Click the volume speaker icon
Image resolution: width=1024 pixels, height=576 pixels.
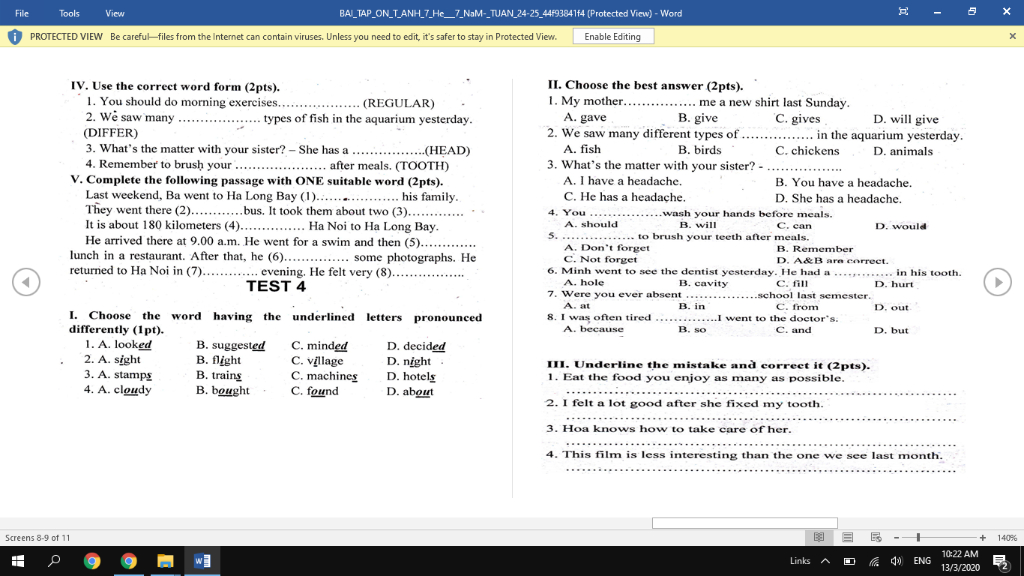click(x=896, y=561)
